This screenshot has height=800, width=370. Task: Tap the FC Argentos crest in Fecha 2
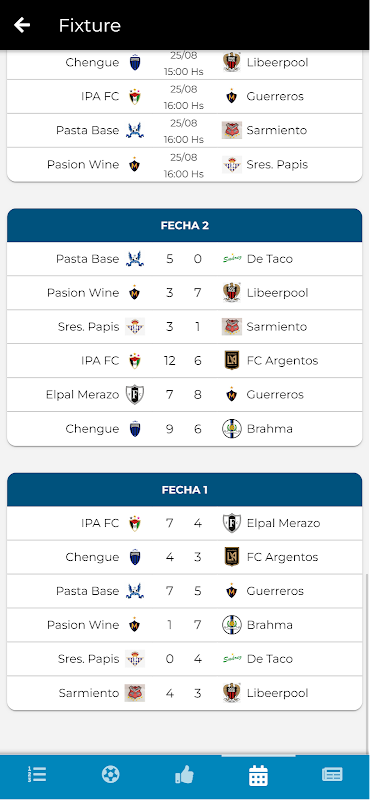(232, 360)
